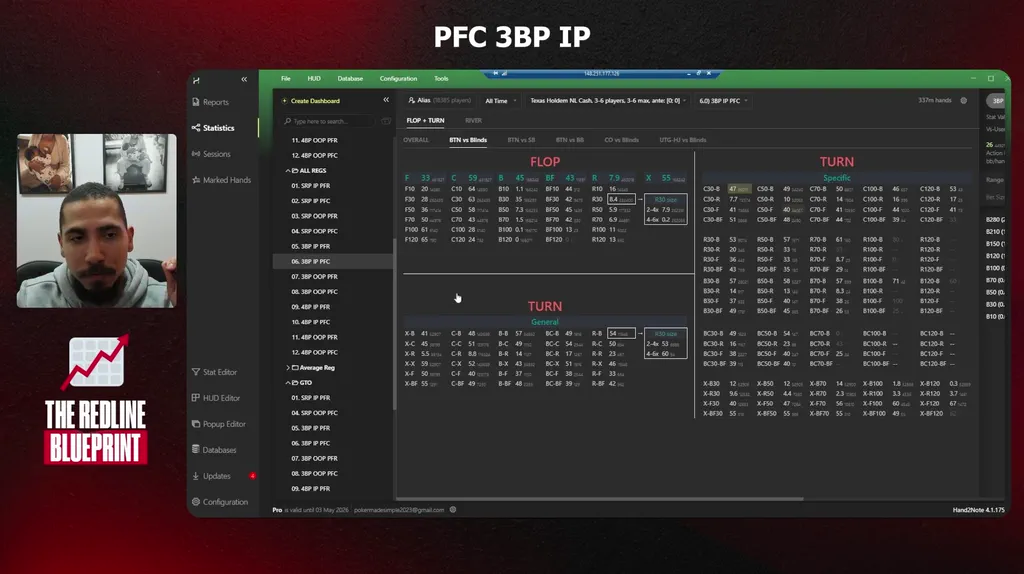Viewport: 1024px width, 574px height.
Task: Select the BTN vs Blinds tab
Action: pos(468,140)
